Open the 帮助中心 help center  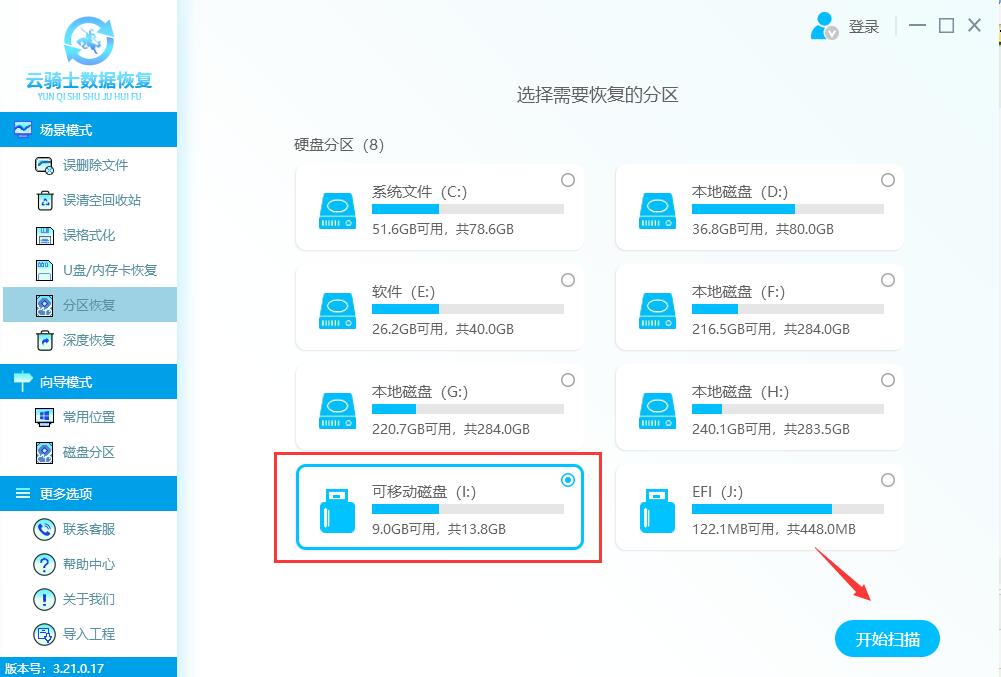tap(89, 565)
